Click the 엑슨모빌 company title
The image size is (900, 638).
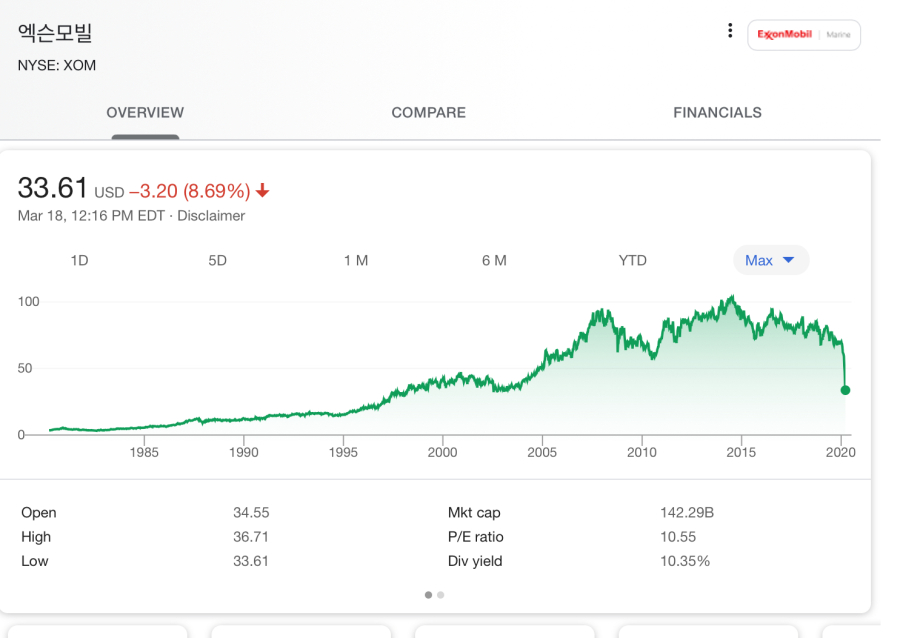coord(55,32)
